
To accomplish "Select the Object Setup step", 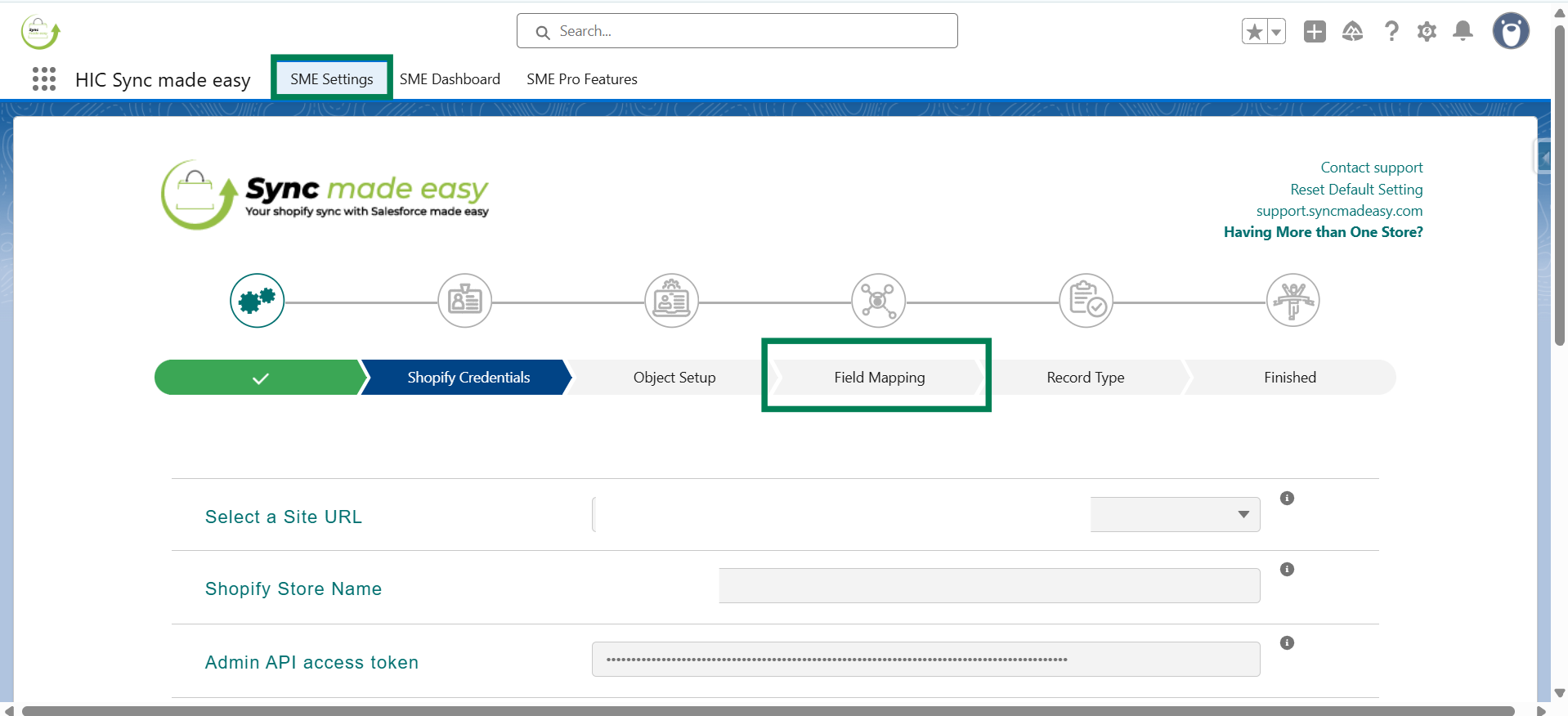I will coord(674,378).
